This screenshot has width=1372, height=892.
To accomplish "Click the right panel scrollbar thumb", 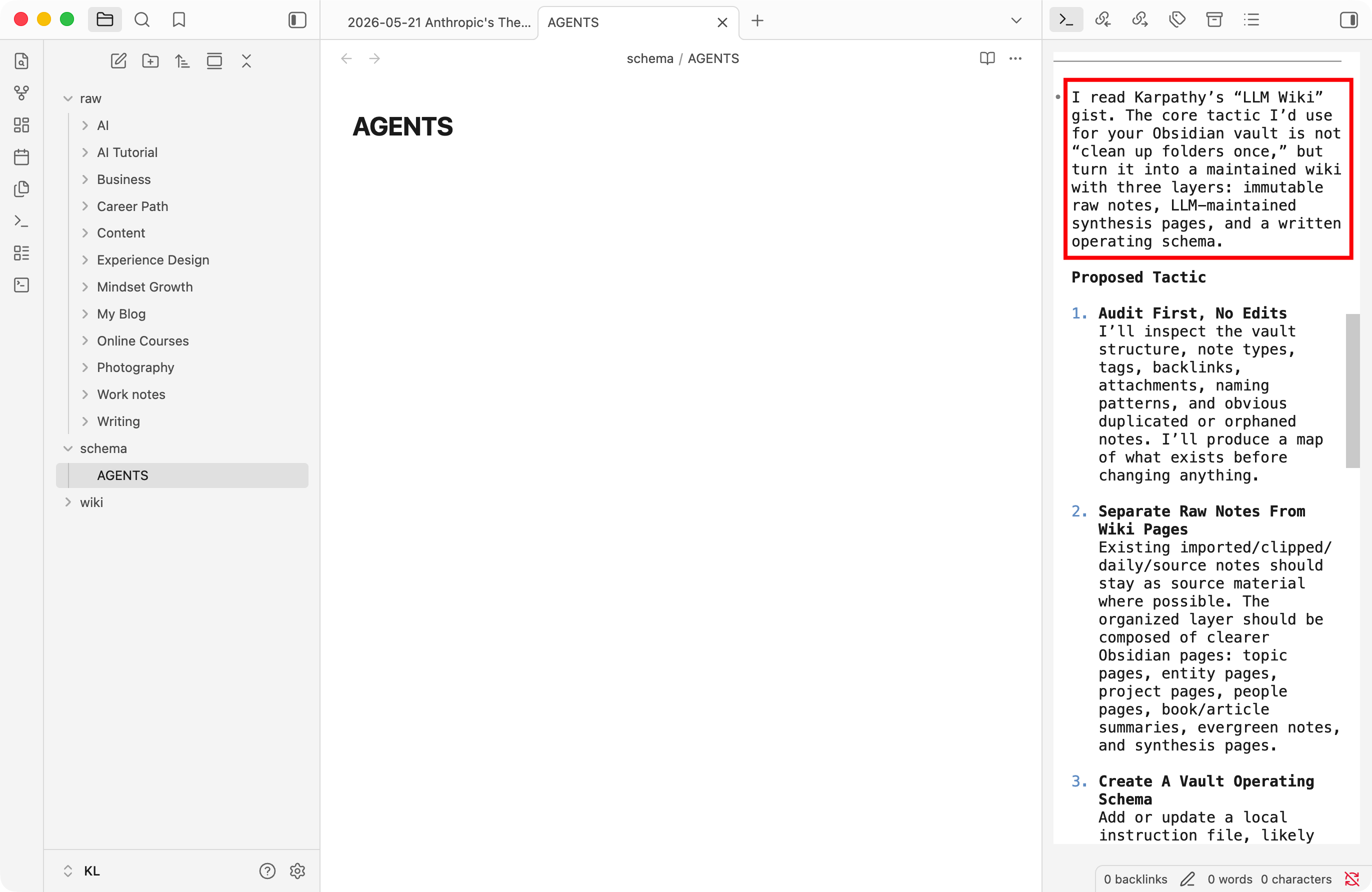I will point(1352,390).
